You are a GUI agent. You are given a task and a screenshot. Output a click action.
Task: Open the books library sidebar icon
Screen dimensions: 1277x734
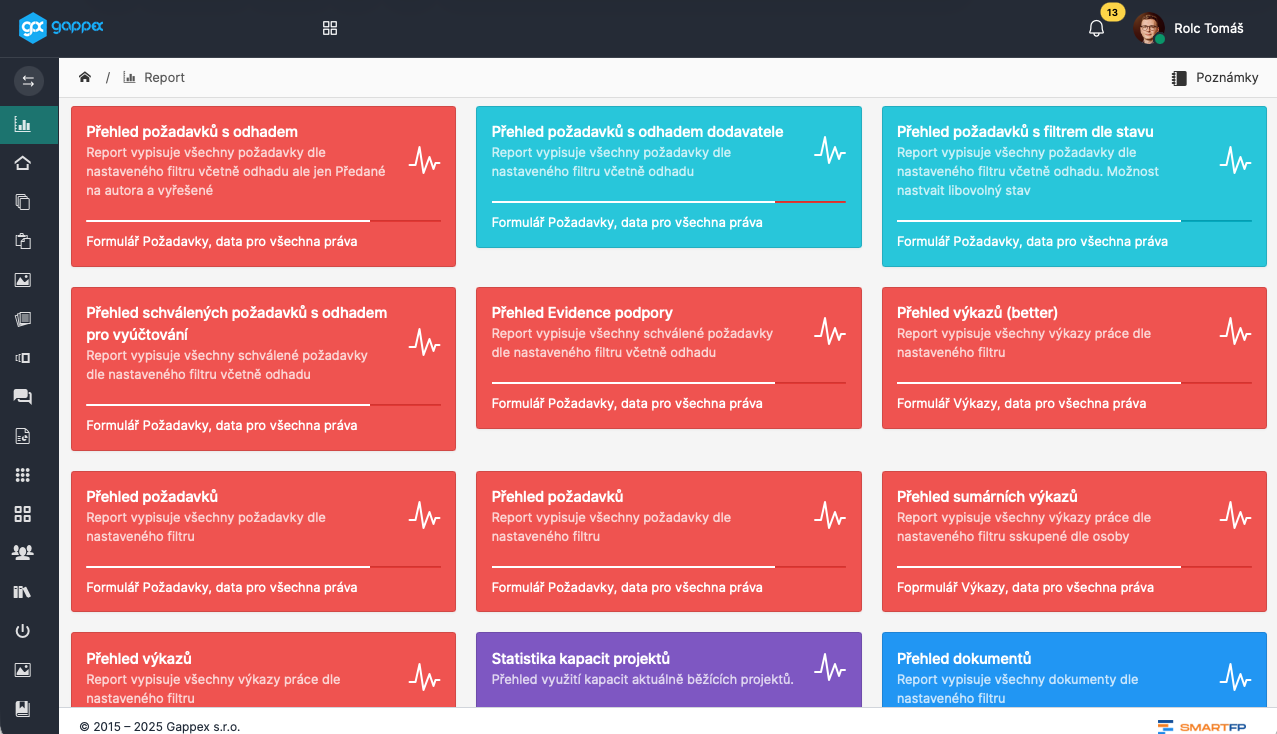(x=23, y=592)
